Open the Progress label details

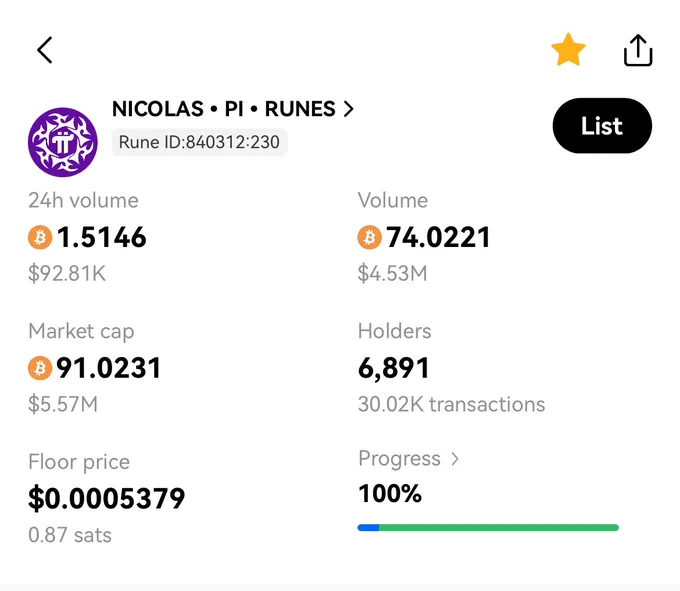[x=399, y=459]
